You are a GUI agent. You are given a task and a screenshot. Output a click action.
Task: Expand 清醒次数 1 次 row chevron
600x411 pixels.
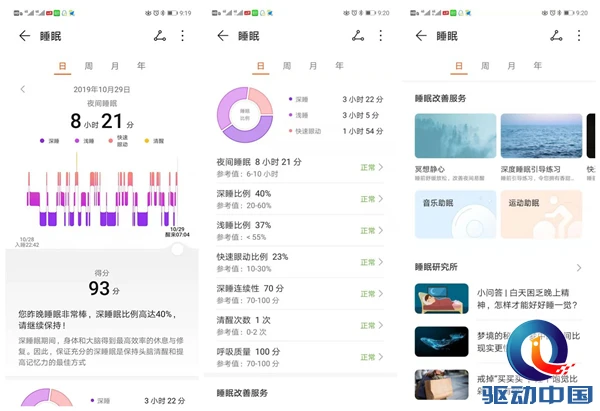(x=381, y=325)
